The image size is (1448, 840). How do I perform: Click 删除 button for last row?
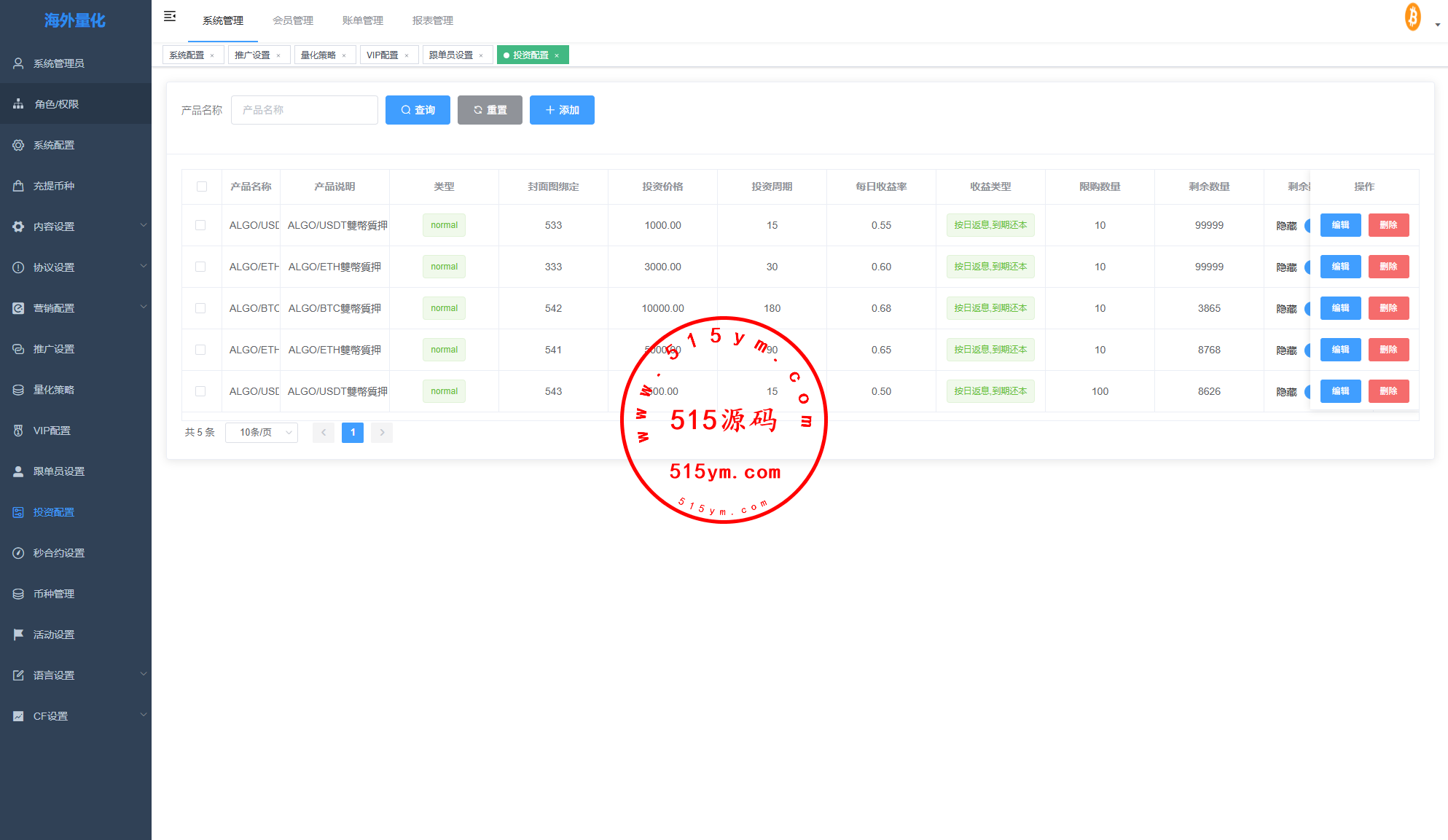coord(1388,391)
